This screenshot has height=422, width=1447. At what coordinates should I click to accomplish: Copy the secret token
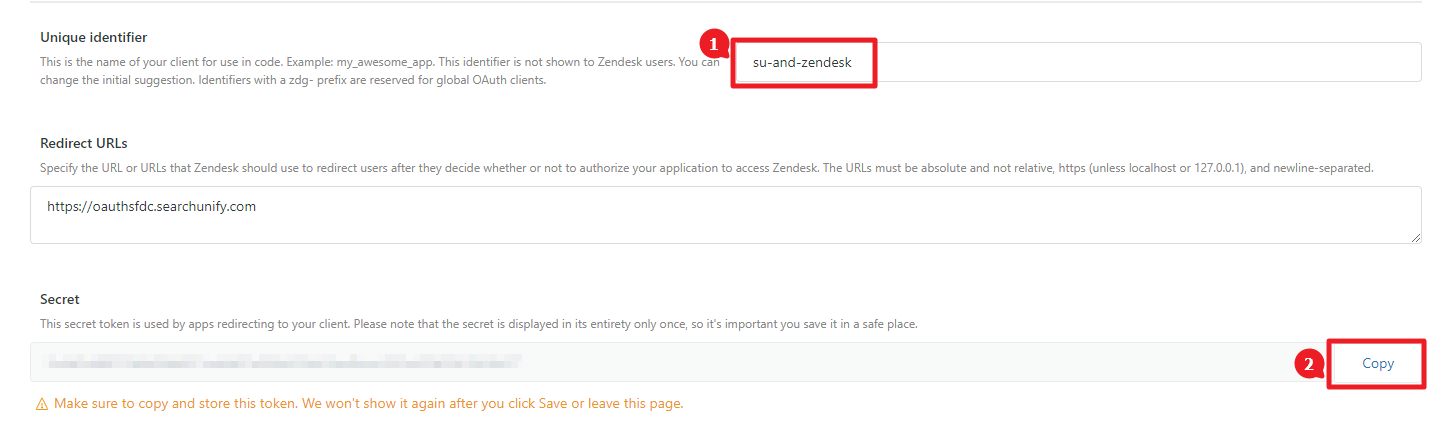point(1377,363)
